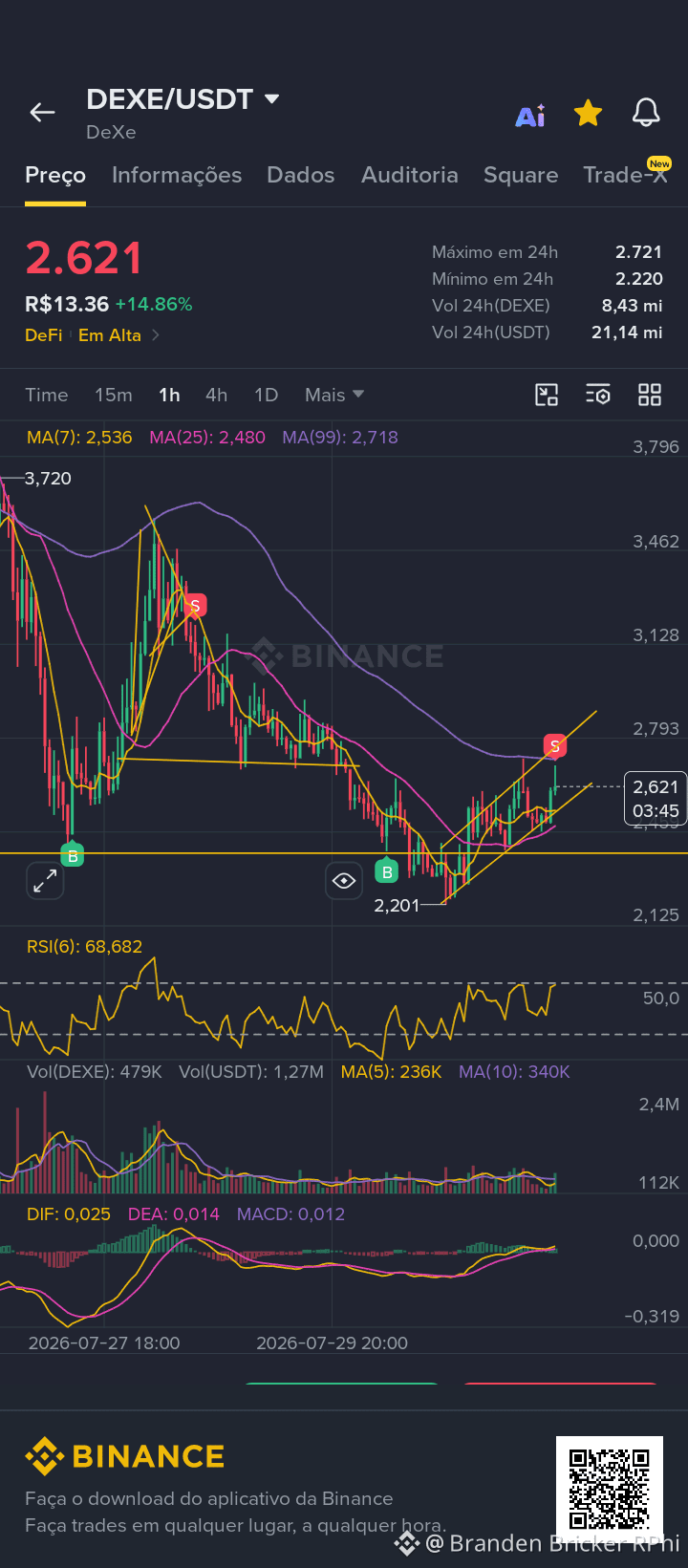Select the 4h chart interval
The height and width of the screenshot is (1568, 688).
[217, 395]
